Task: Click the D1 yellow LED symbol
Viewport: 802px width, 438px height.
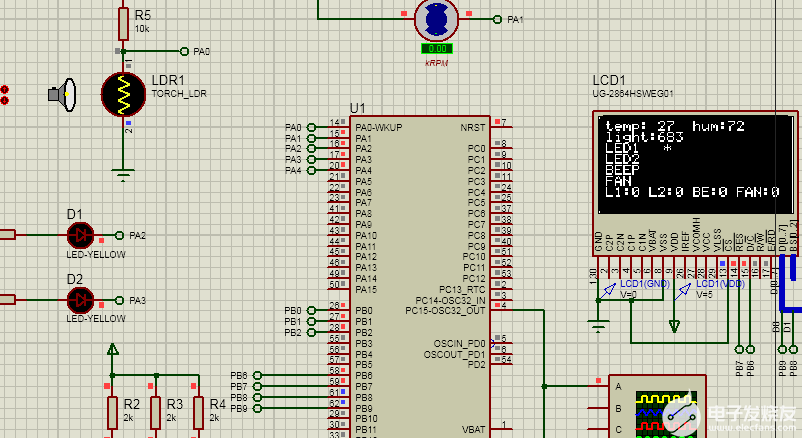Action: pyautogui.click(x=80, y=235)
